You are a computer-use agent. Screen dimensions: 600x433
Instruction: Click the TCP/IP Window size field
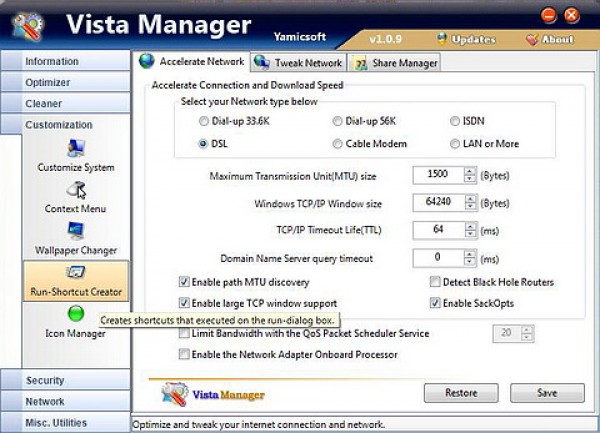(439, 202)
